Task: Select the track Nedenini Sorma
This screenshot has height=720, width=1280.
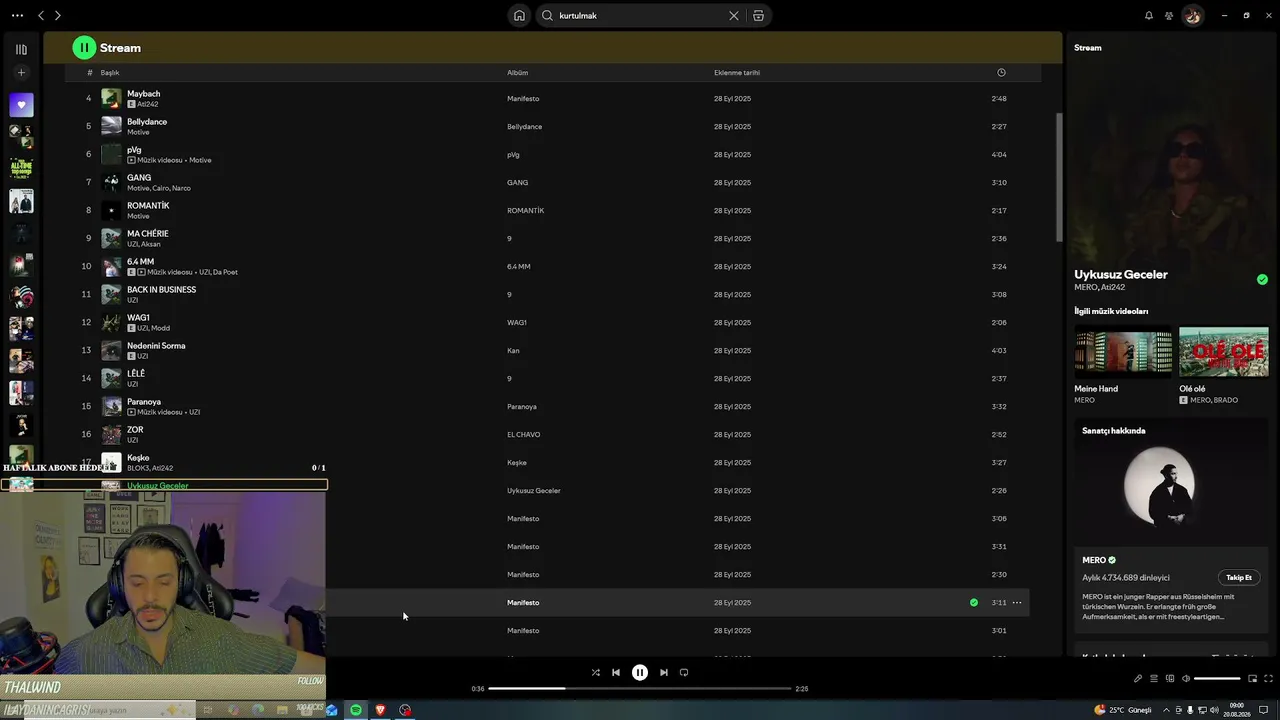Action: pyautogui.click(x=156, y=346)
